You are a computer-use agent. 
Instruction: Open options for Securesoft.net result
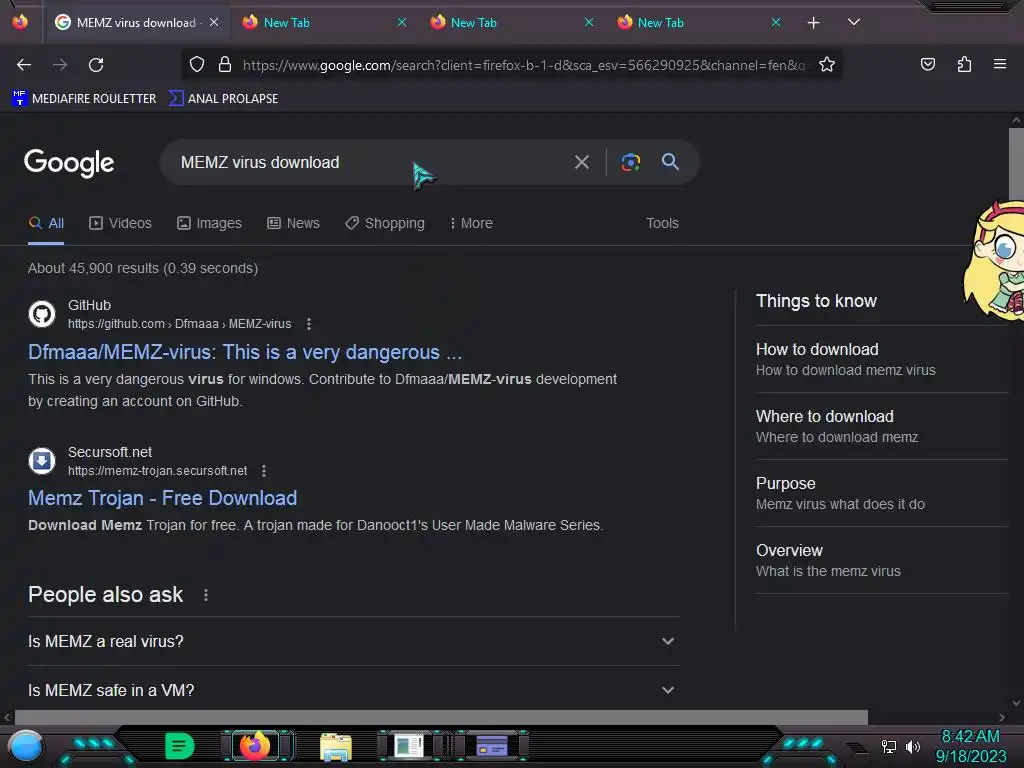264,471
